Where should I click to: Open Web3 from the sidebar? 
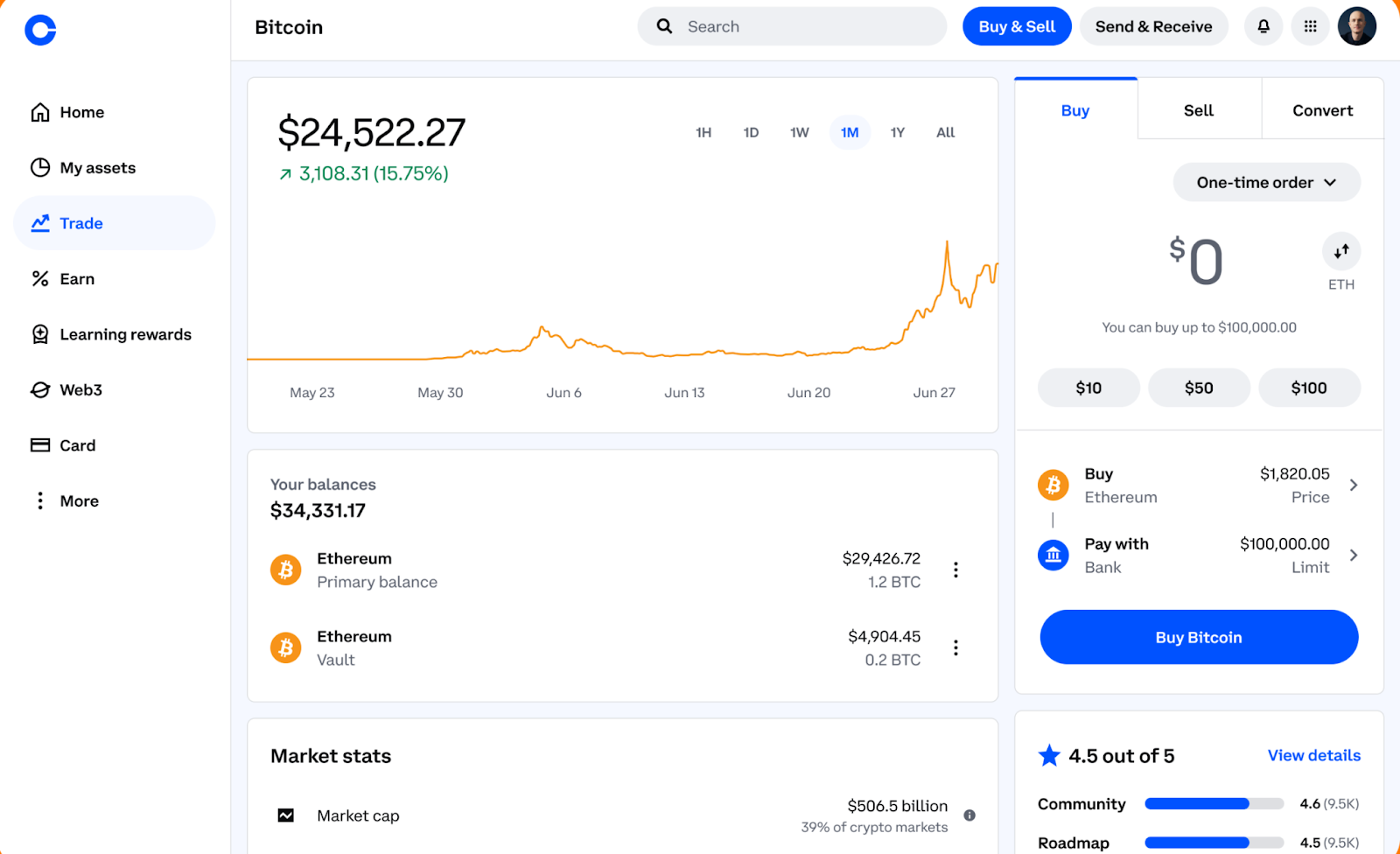tap(115, 389)
